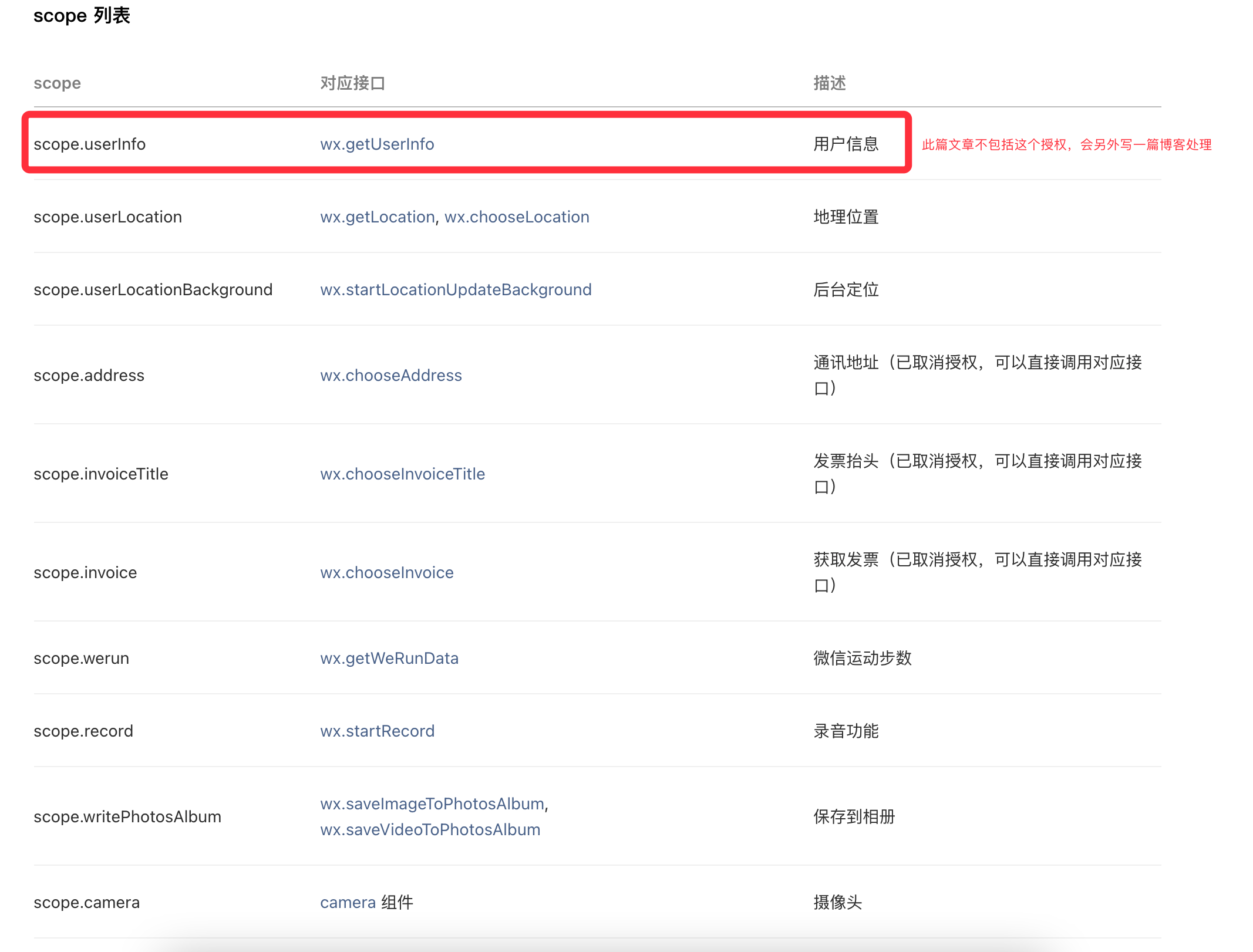Click the wx.startRecord link
Screen dimensions: 1253x952
tap(377, 731)
